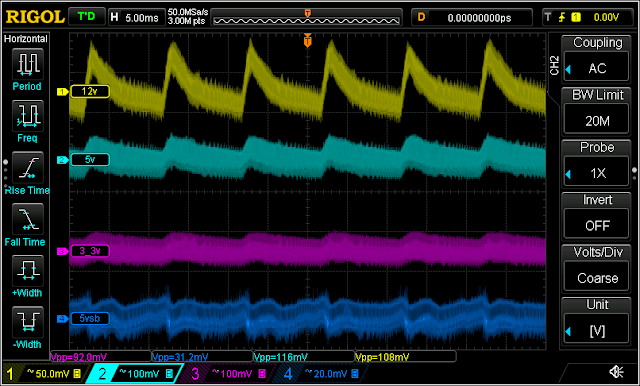Click the Horizontal menu title
Viewport: 640px width, 386px height.
[26, 39]
